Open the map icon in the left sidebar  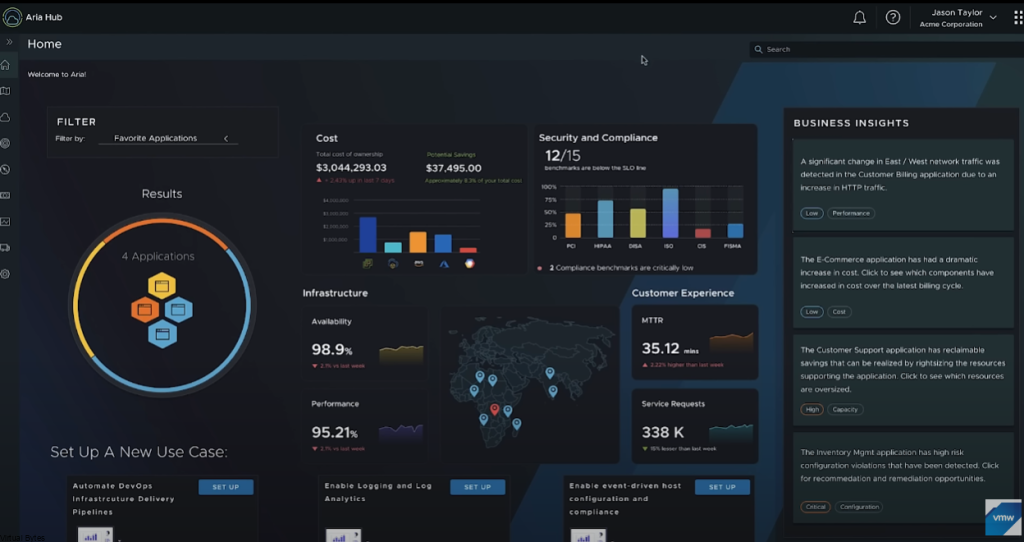[5, 91]
